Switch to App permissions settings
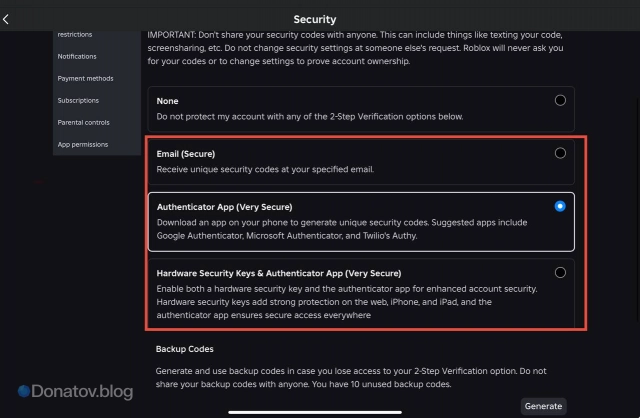The image size is (640, 418). pos(83,144)
